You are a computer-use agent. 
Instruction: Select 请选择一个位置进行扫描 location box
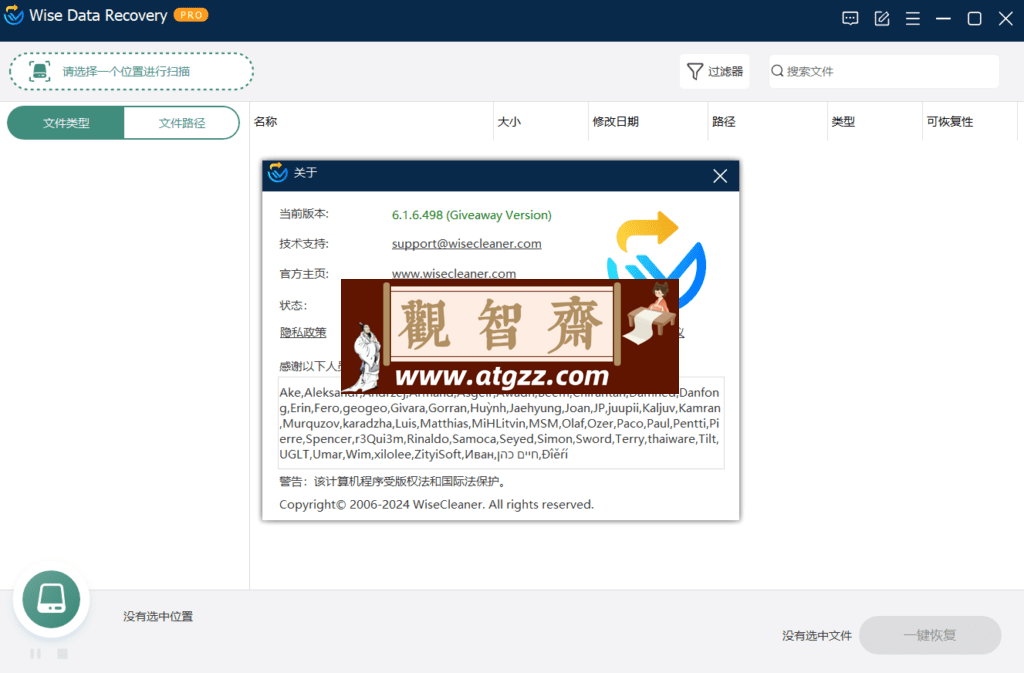click(x=131, y=71)
